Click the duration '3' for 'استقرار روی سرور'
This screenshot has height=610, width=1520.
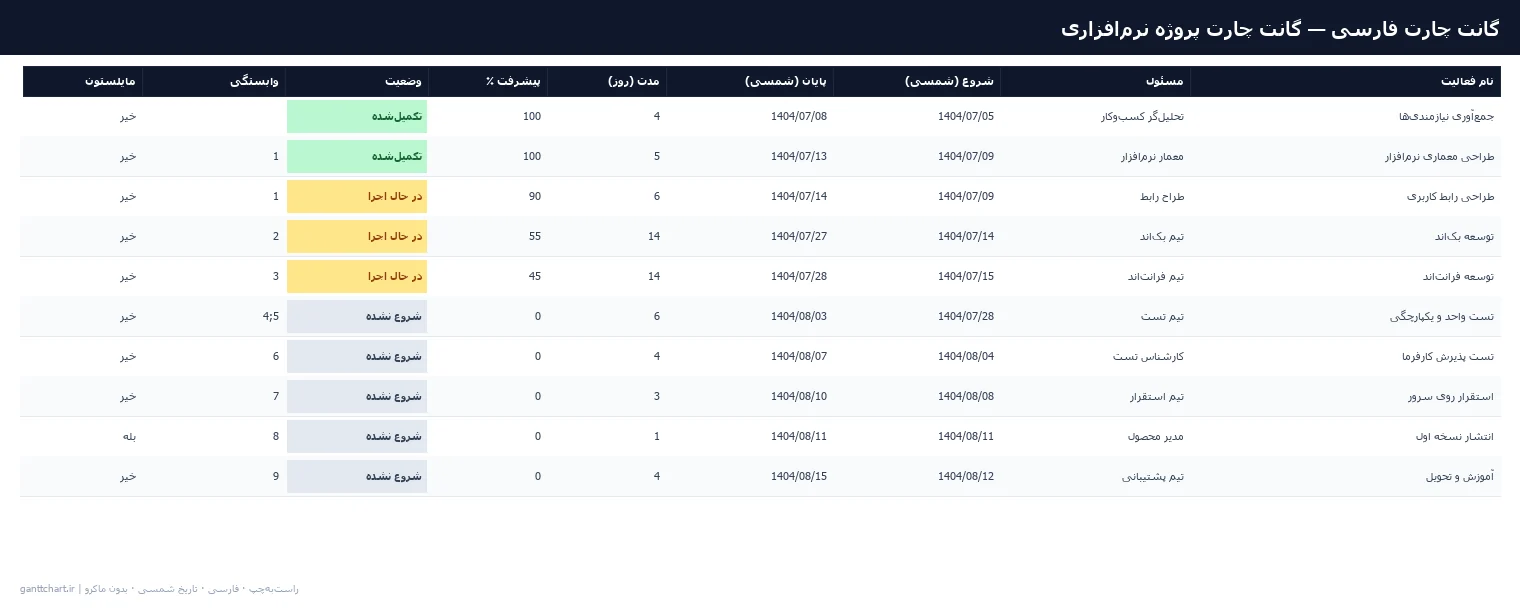pyautogui.click(x=657, y=396)
